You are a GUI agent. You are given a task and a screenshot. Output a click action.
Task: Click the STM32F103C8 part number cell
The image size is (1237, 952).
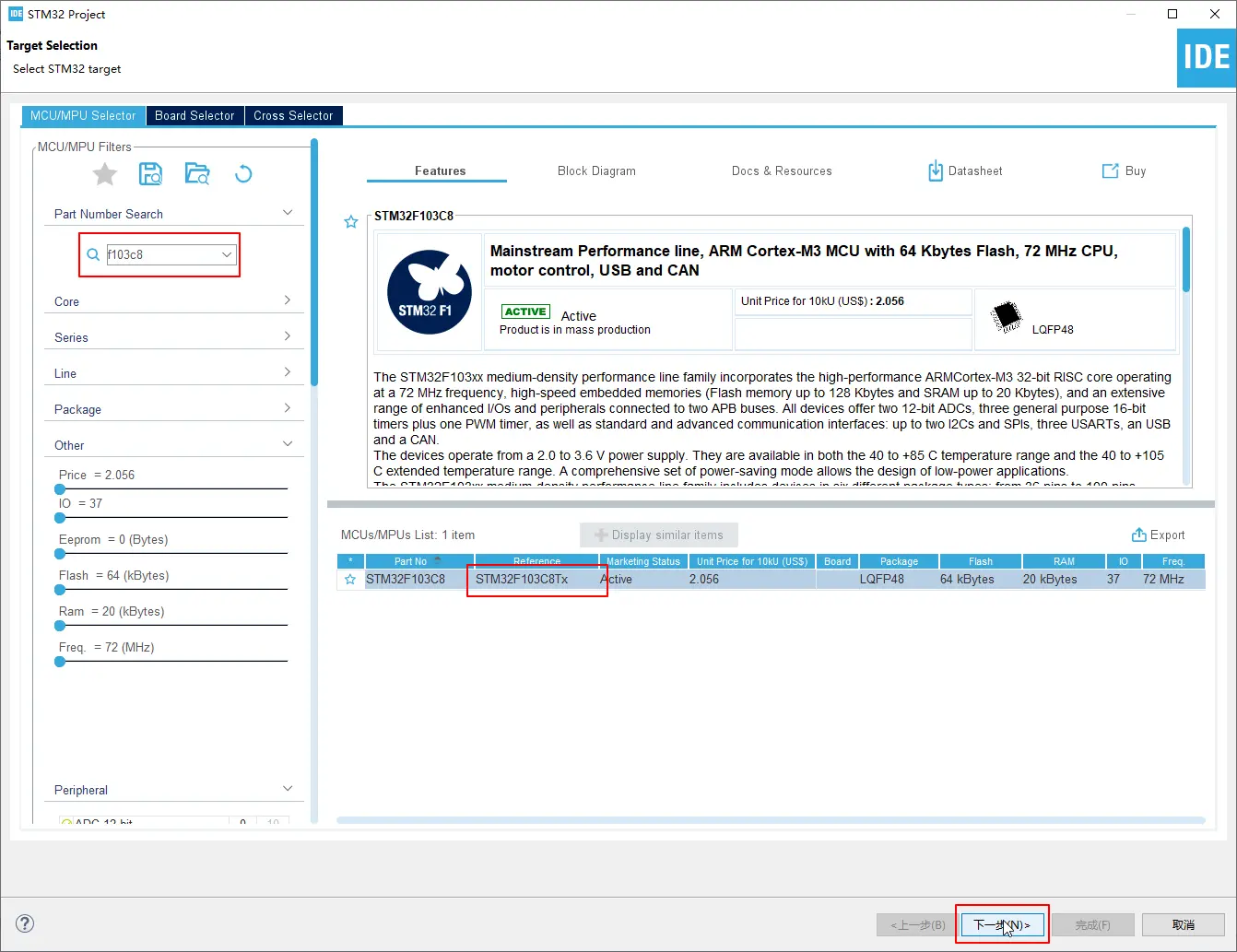(x=419, y=580)
